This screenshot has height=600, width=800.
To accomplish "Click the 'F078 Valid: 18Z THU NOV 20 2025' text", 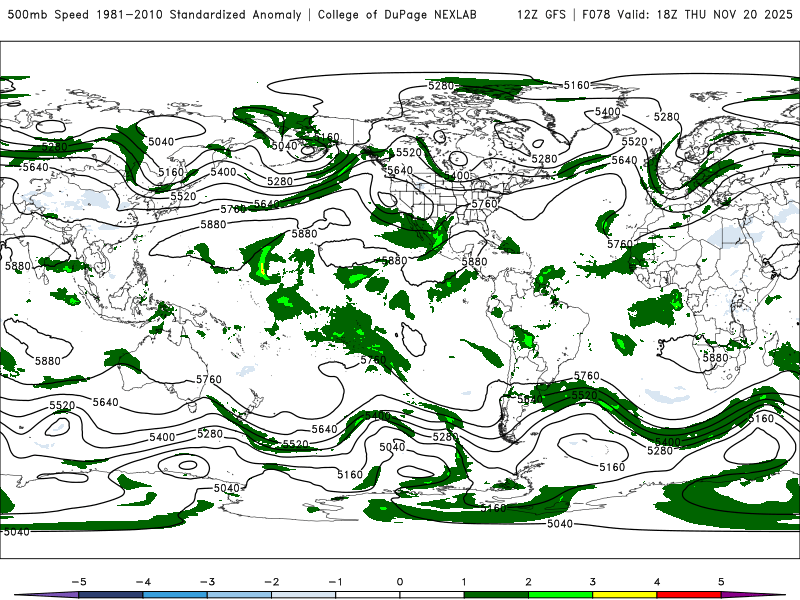I will click(687, 14).
